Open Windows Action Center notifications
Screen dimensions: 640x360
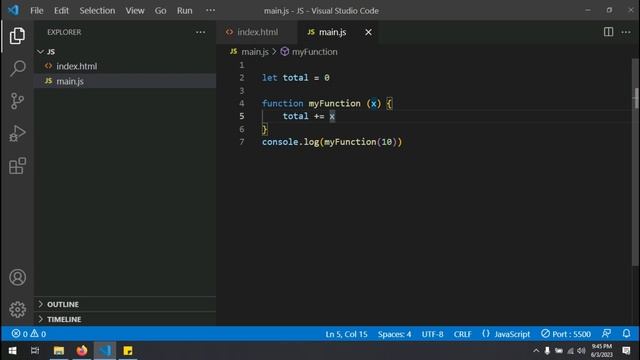(626, 351)
